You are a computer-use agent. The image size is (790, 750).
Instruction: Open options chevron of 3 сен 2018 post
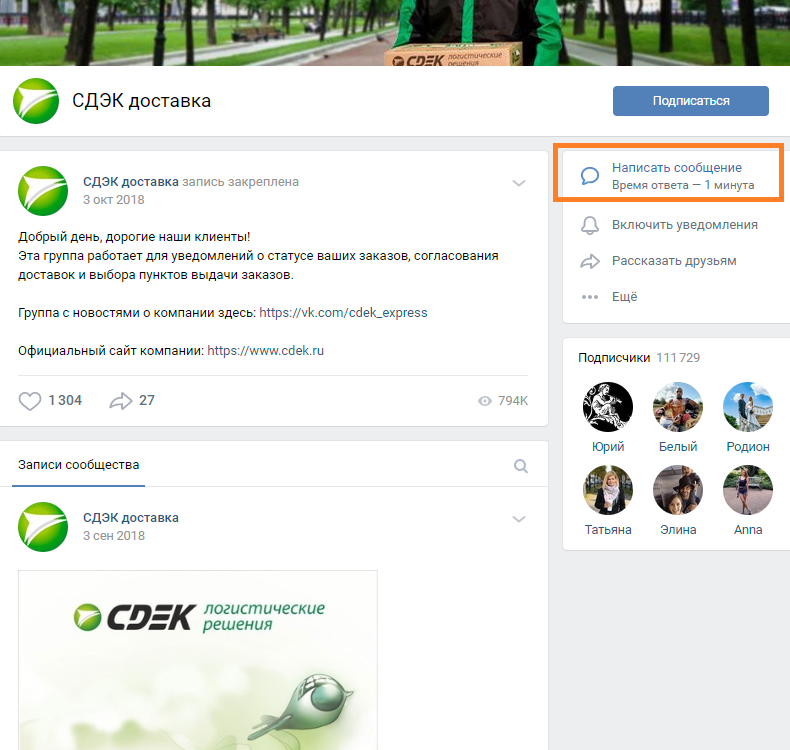(518, 519)
